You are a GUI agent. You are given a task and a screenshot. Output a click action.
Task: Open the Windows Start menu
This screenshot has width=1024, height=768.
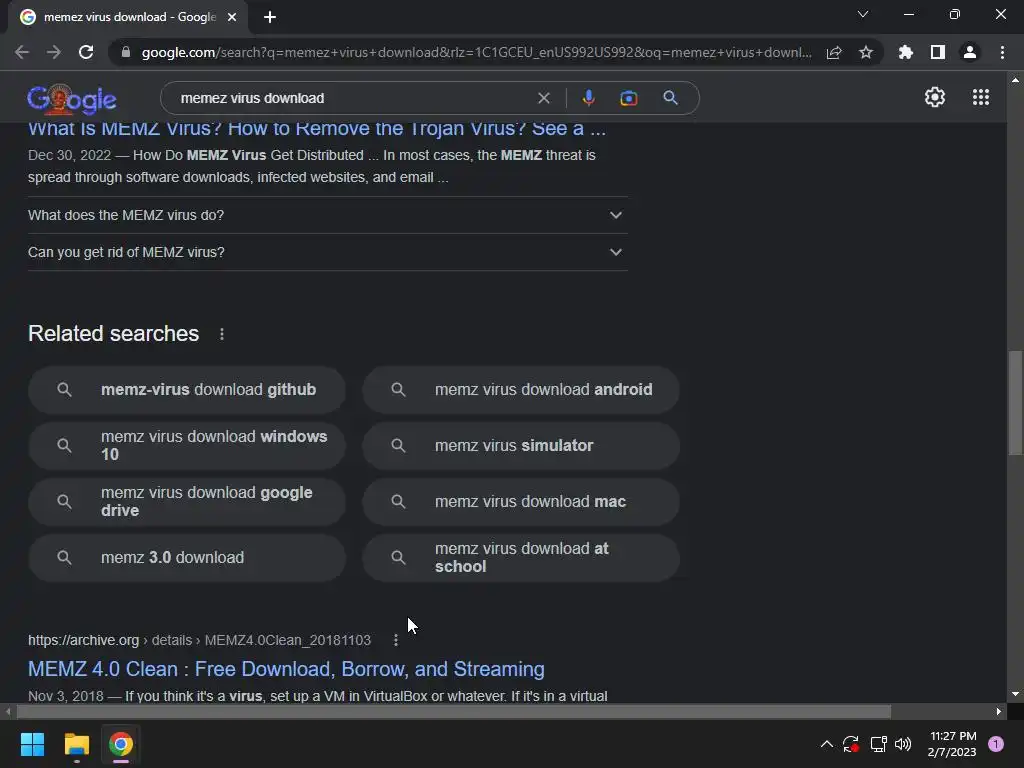pos(32,744)
